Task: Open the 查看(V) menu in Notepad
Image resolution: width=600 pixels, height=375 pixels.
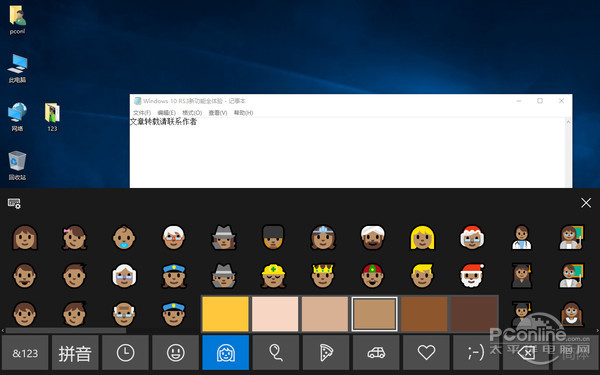Action: 218,113
